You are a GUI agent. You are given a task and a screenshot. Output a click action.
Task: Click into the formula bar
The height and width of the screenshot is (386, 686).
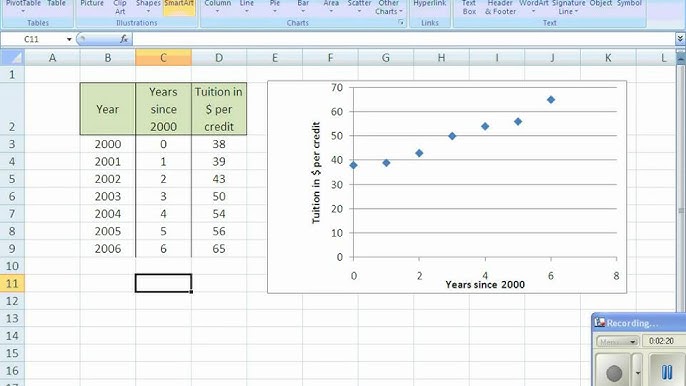402,39
